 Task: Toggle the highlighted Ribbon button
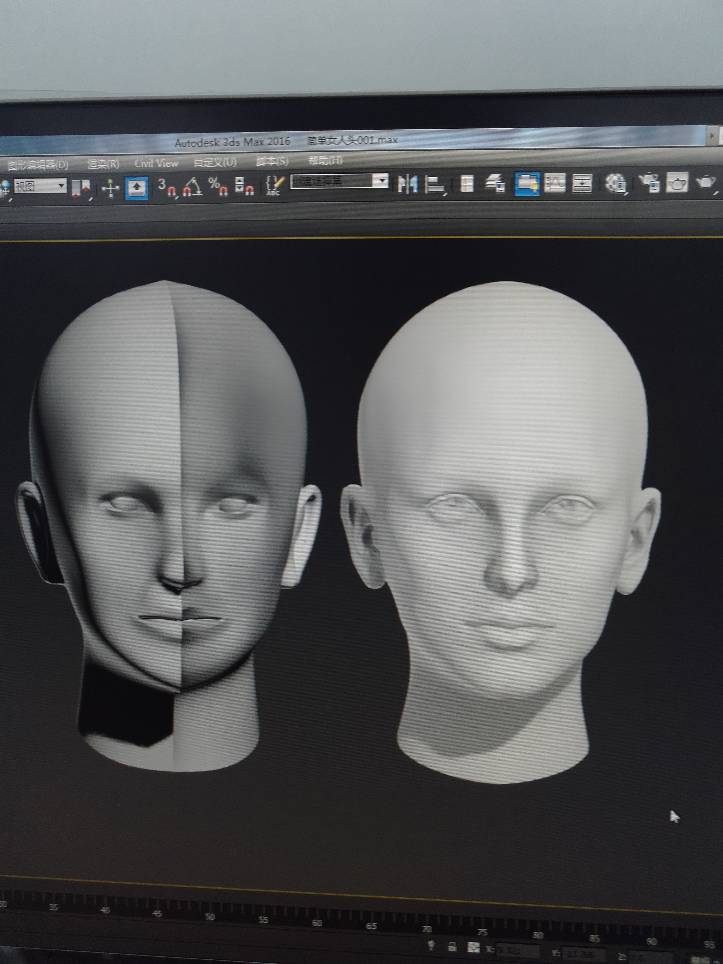coord(527,183)
